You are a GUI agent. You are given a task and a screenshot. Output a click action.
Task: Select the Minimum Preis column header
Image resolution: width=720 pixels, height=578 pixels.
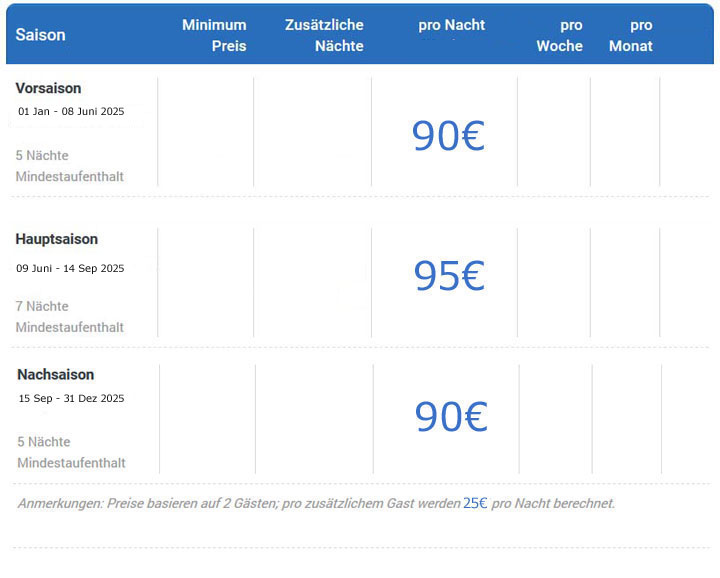pos(214,35)
